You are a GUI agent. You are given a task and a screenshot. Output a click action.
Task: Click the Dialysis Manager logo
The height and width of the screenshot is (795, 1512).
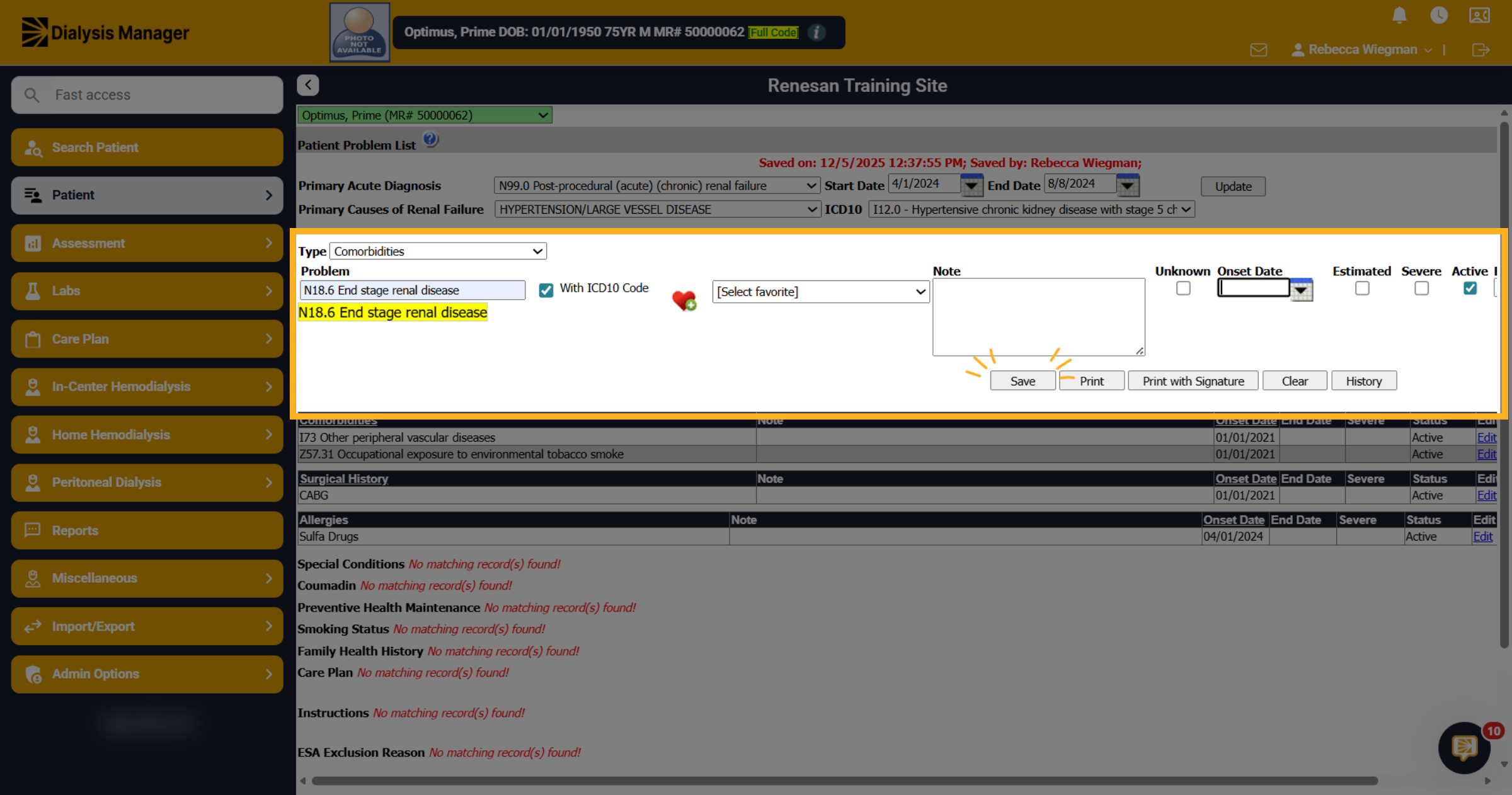click(x=105, y=32)
